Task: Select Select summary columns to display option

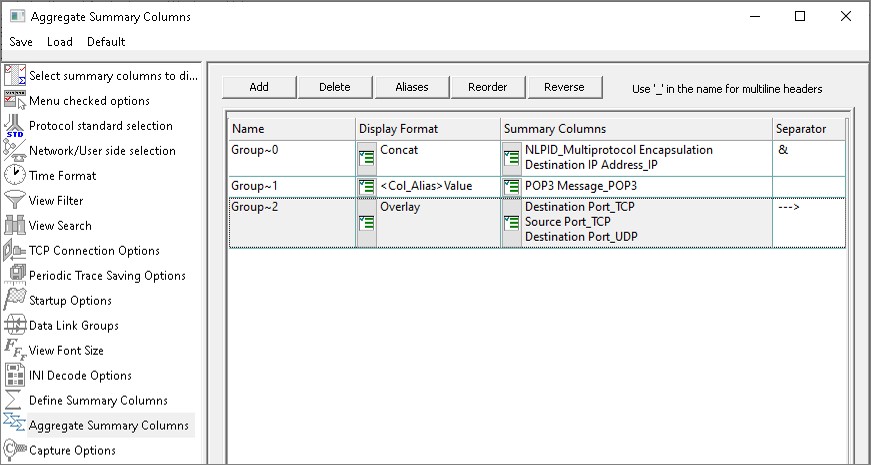Action: [113, 76]
